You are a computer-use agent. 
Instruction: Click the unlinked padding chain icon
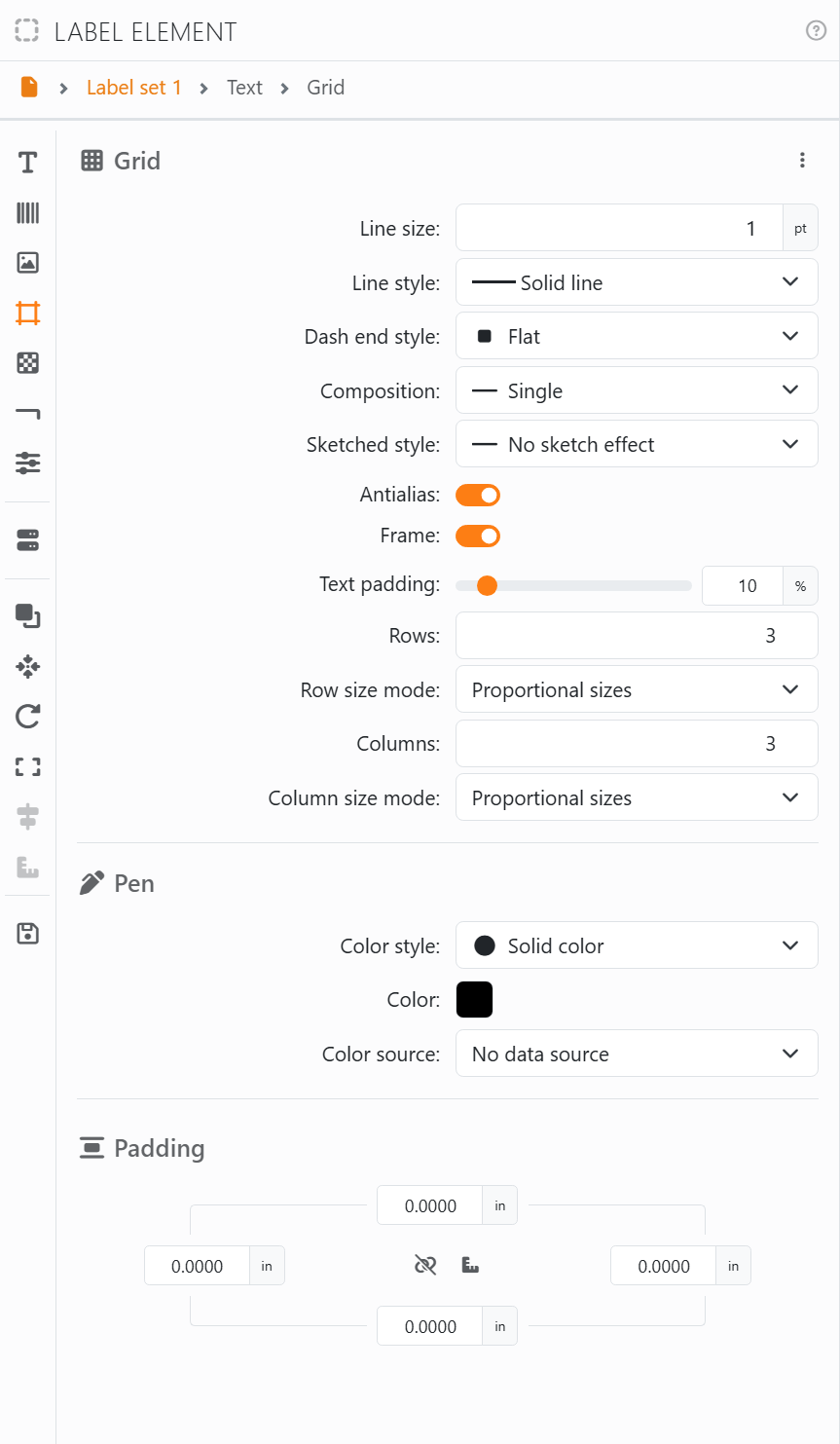[425, 1265]
